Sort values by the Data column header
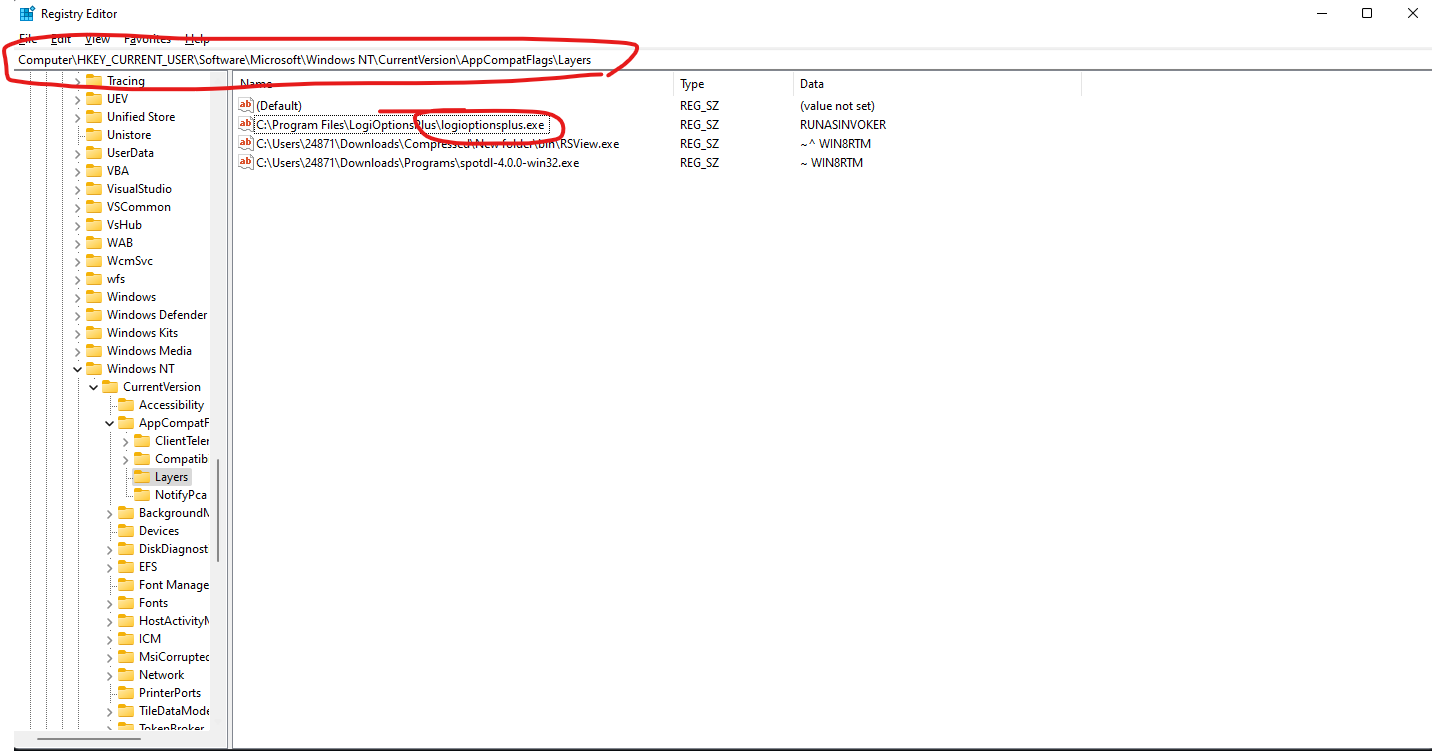Image resolution: width=1432 pixels, height=751 pixels. pos(937,84)
